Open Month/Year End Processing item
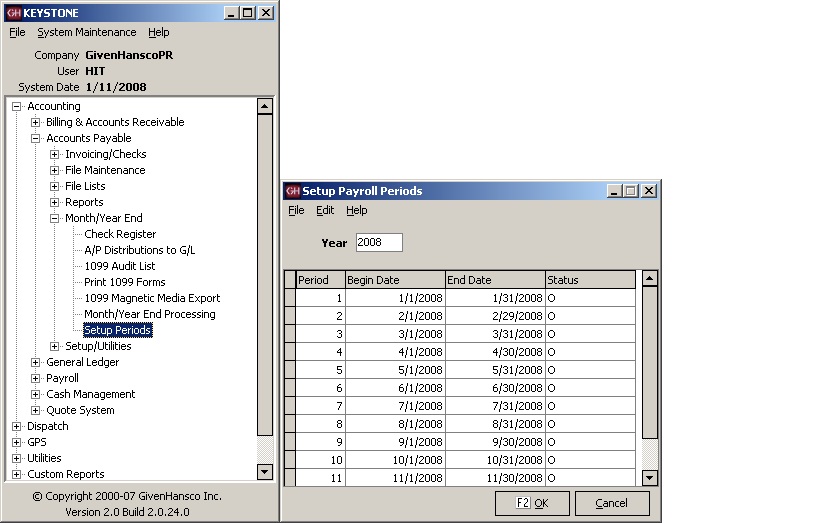This screenshot has width=816, height=523. pyautogui.click(x=149, y=314)
